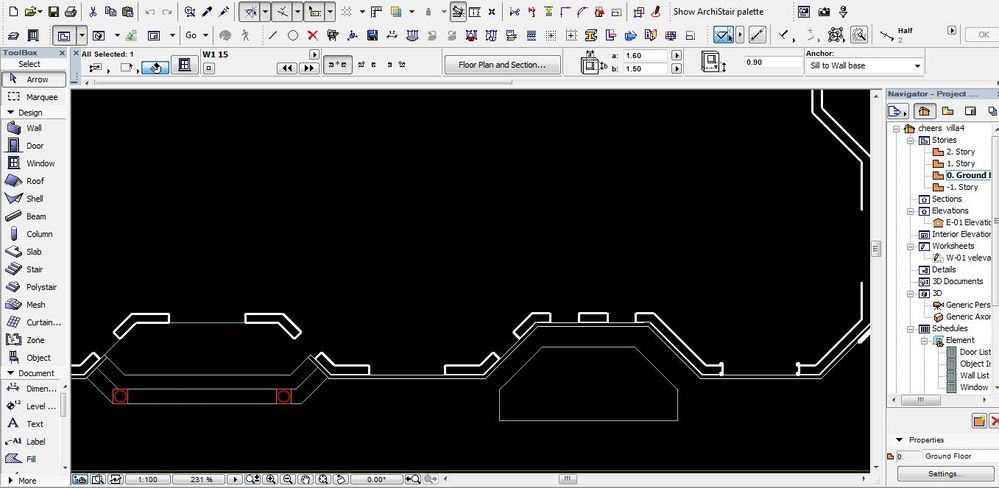Click the Floor Plan and Section button
999x488 pixels.
tap(502, 64)
